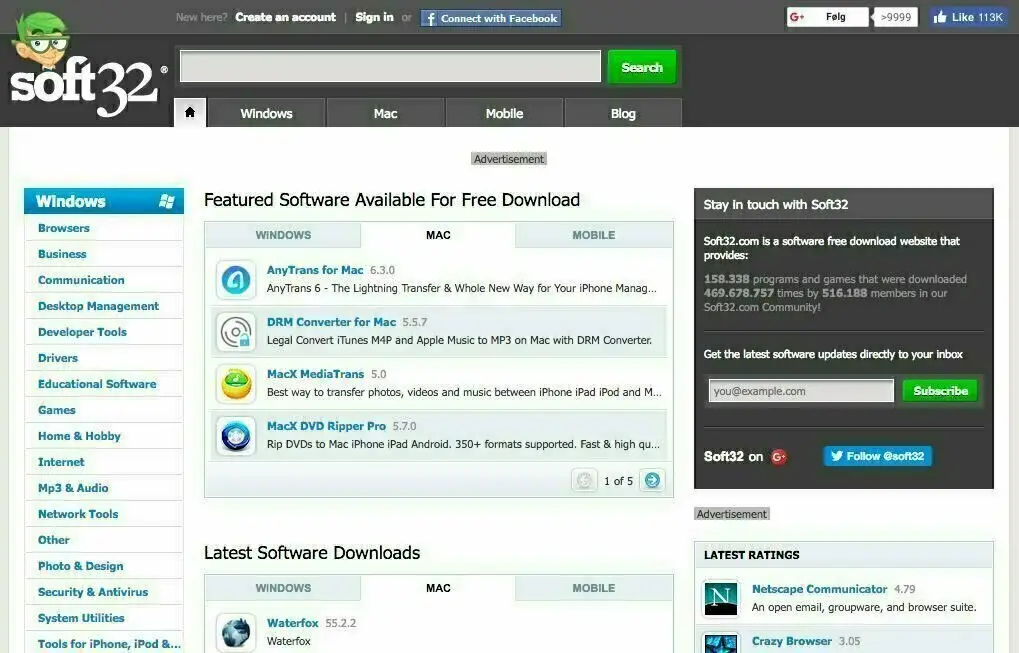Open MacX DVD Ripper Pro title link

[x=326, y=426]
